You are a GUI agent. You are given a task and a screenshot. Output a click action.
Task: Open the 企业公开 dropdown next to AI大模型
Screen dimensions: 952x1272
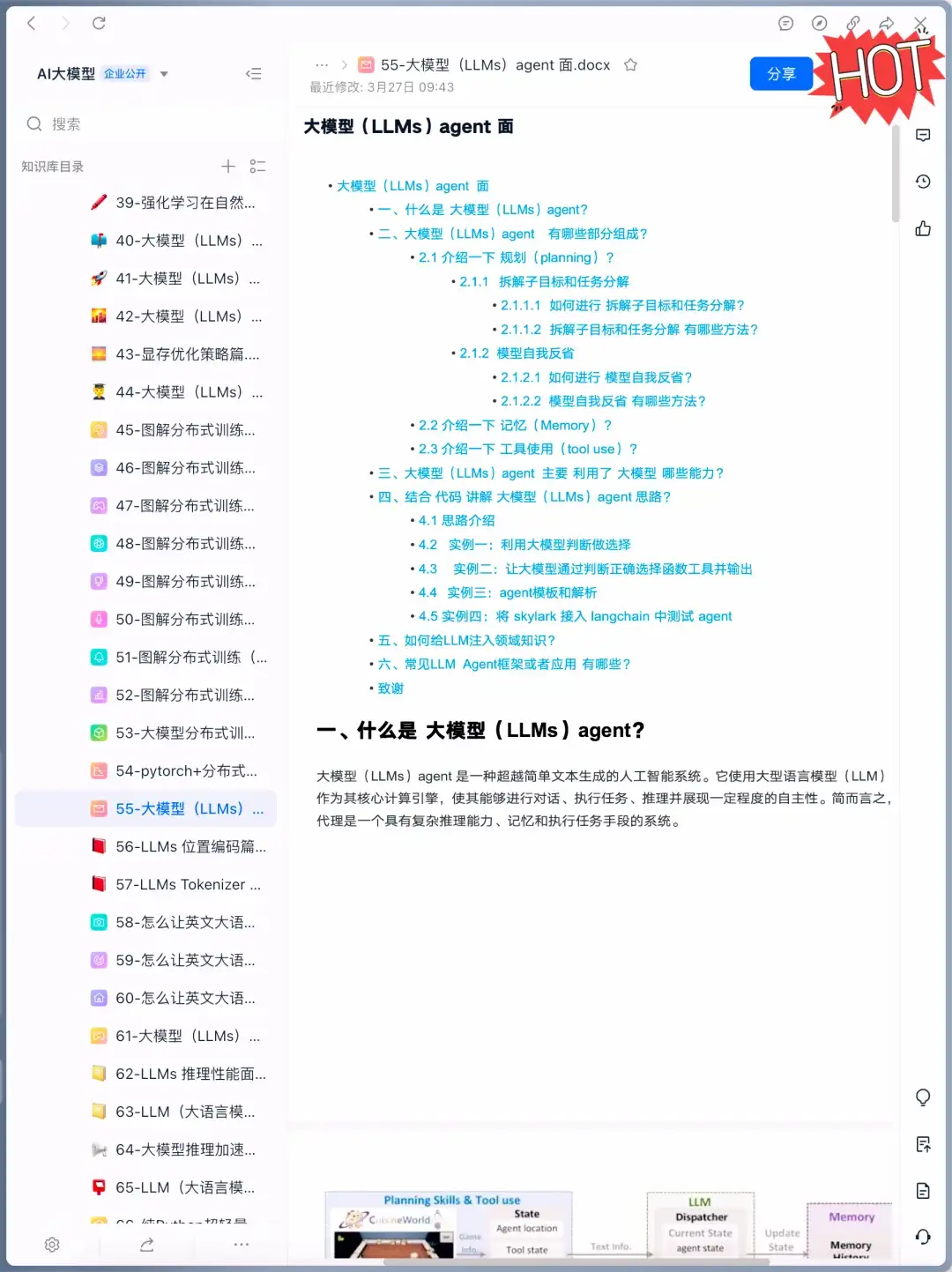[164, 74]
